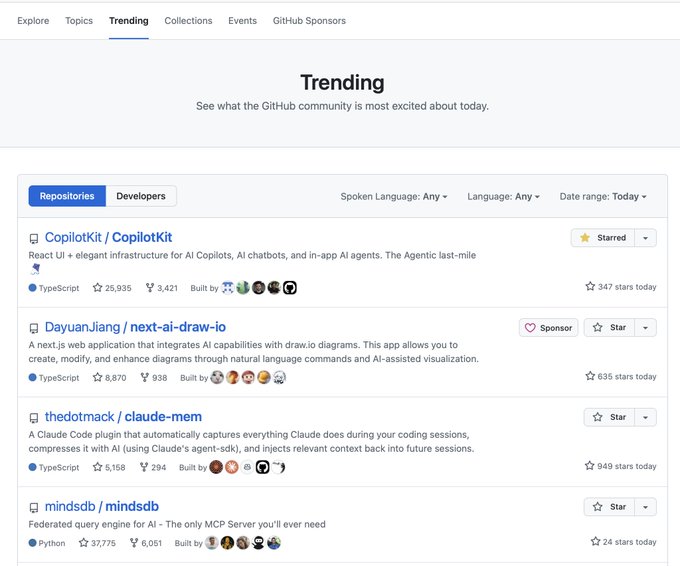Expand the list dropdown beside Starred
This screenshot has height=566, width=680.
coord(645,238)
